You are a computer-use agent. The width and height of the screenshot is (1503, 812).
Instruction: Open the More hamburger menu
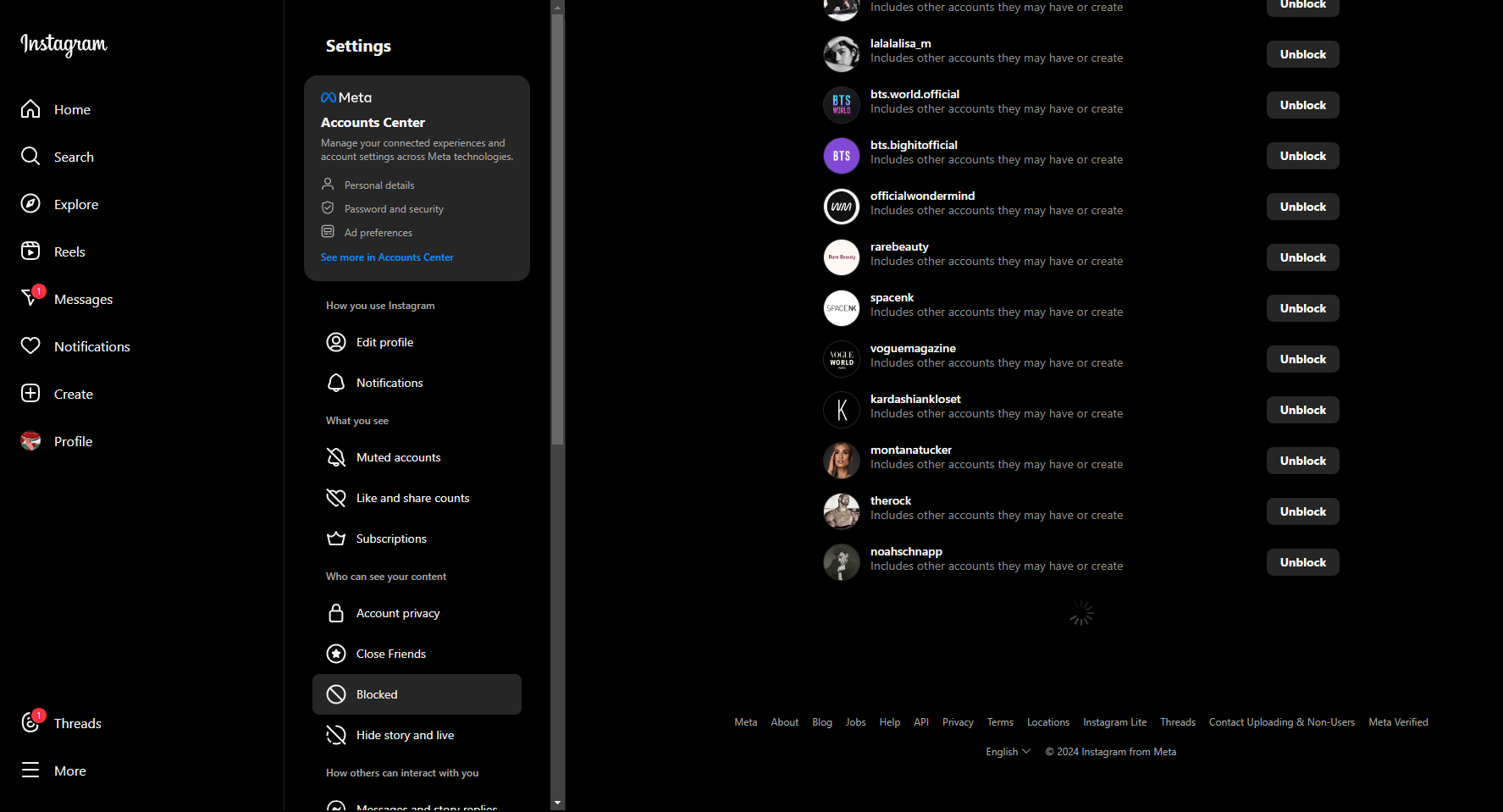[30, 771]
